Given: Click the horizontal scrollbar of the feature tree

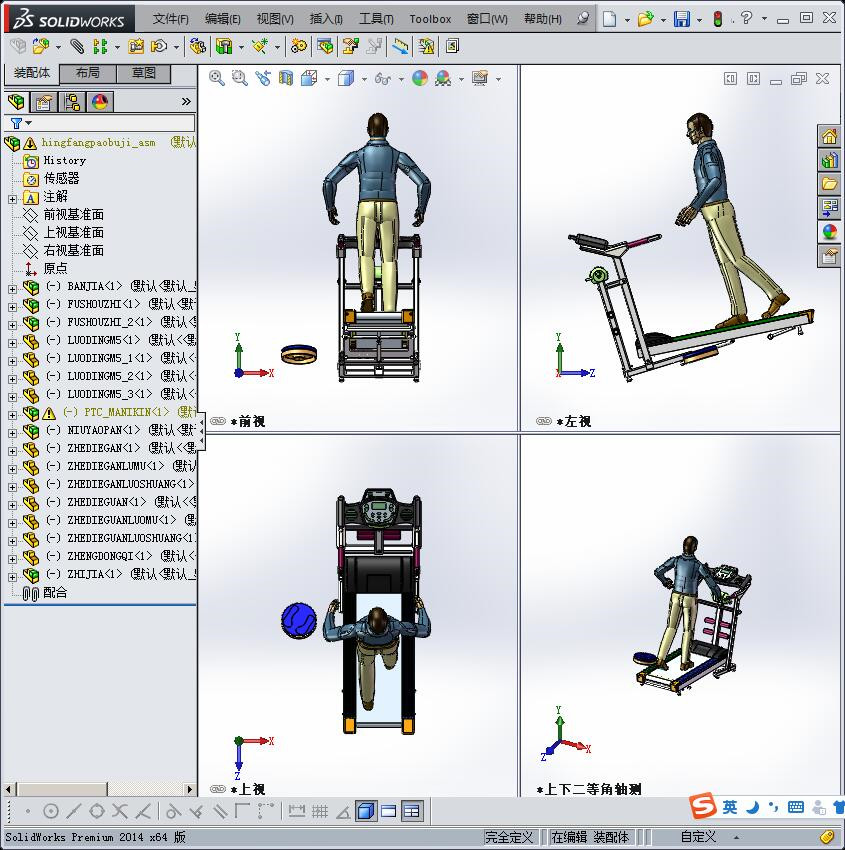Looking at the screenshot, I should click(x=100, y=789).
